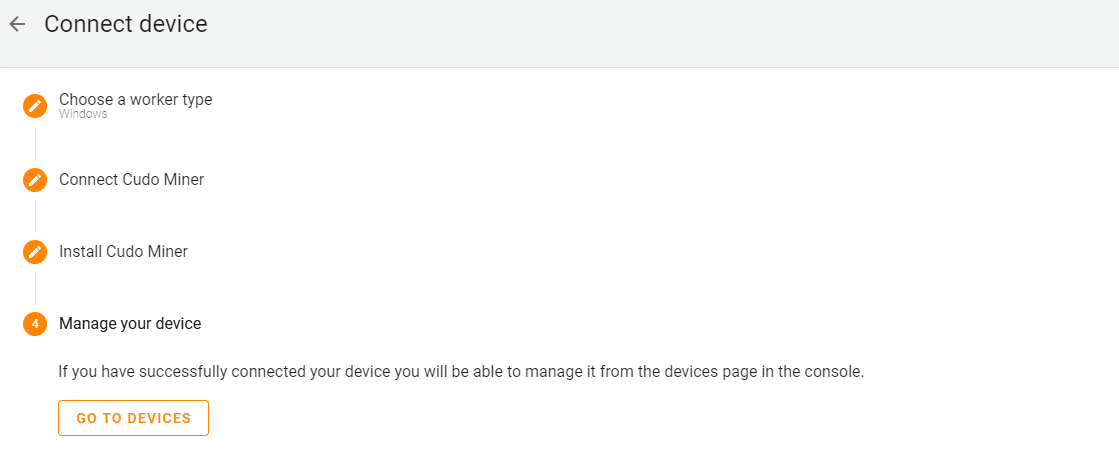Go to devices with the orange button
The image size is (1119, 454).
[x=133, y=418]
